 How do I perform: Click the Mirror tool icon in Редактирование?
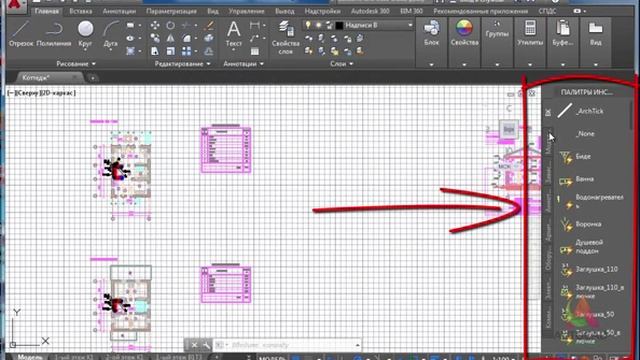click(170, 38)
